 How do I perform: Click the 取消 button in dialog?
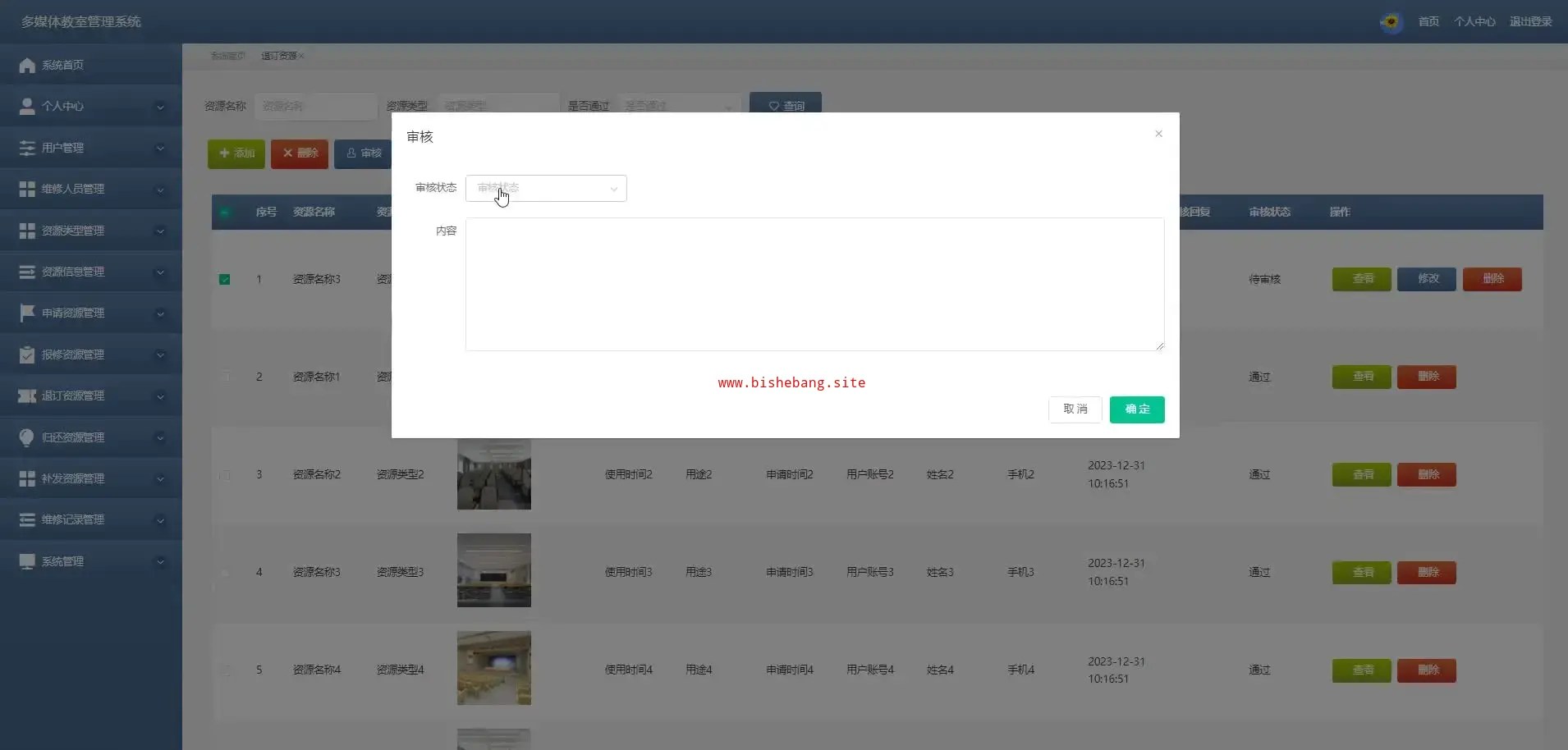click(1075, 409)
